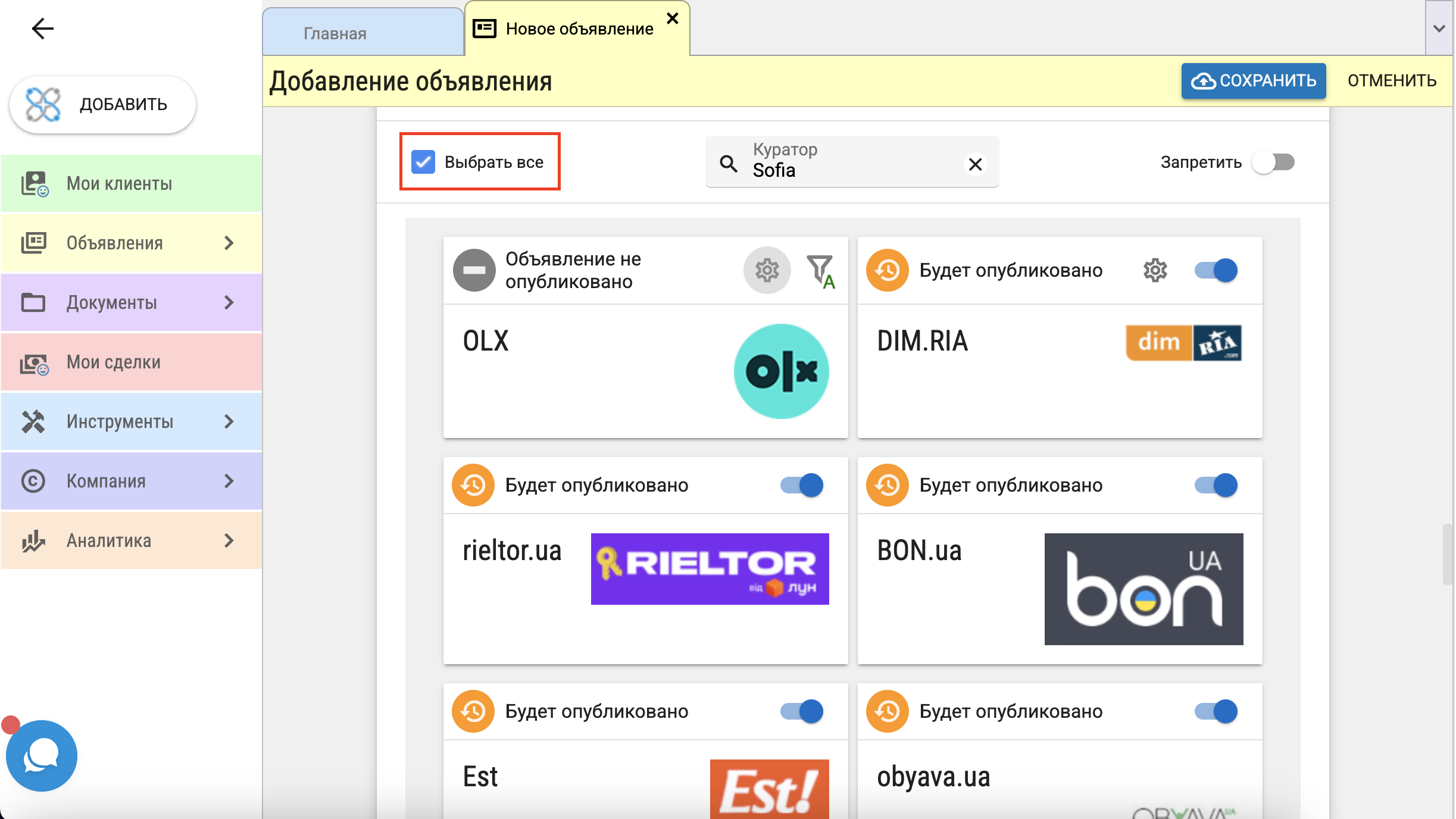This screenshot has width=1456, height=819.
Task: Click the Аналитика chart icon
Action: click(x=33, y=540)
